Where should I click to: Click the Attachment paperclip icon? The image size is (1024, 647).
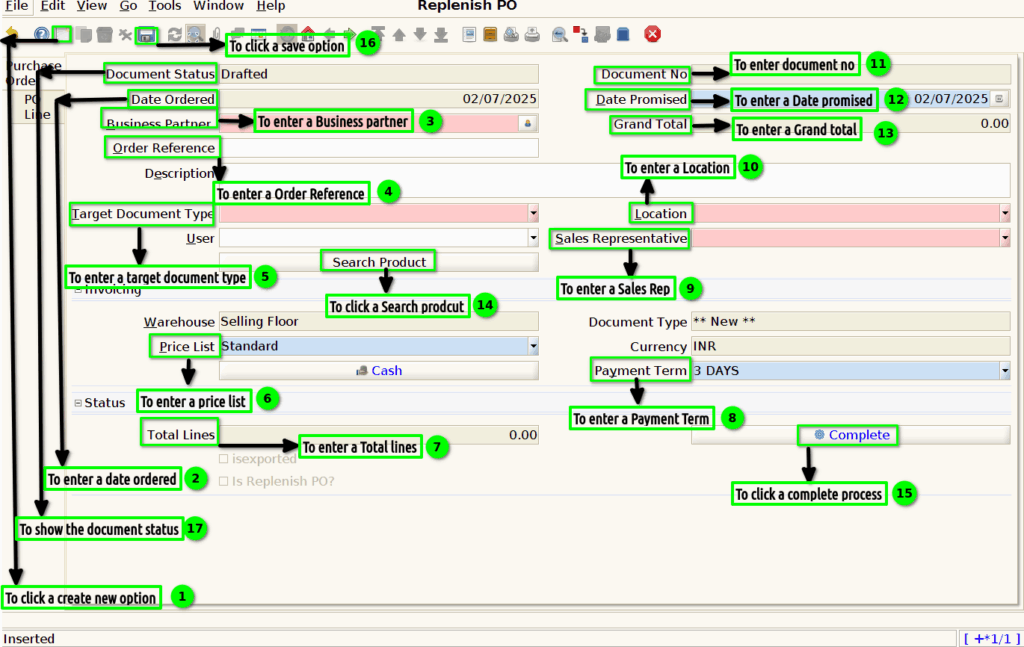217,34
